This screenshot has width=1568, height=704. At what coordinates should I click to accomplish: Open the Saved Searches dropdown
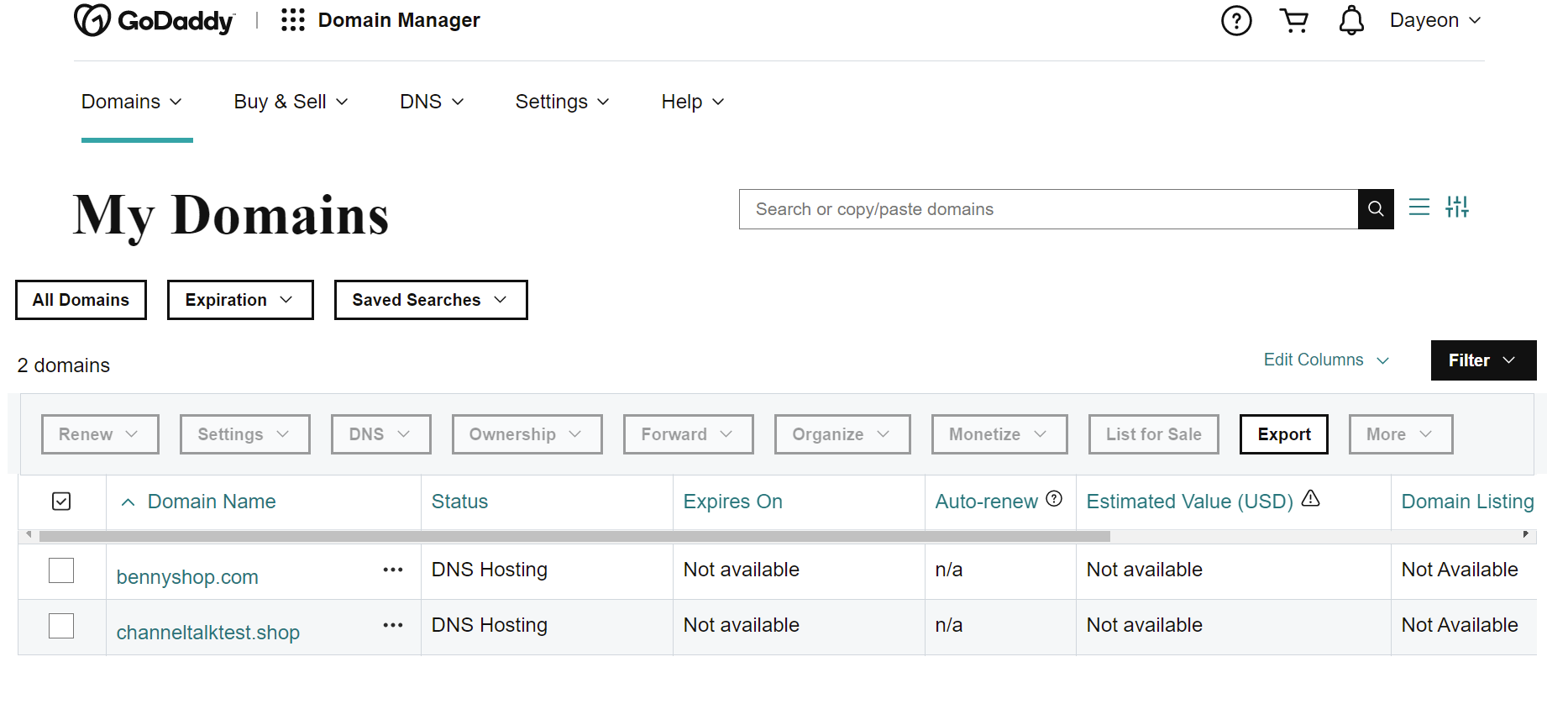point(431,300)
